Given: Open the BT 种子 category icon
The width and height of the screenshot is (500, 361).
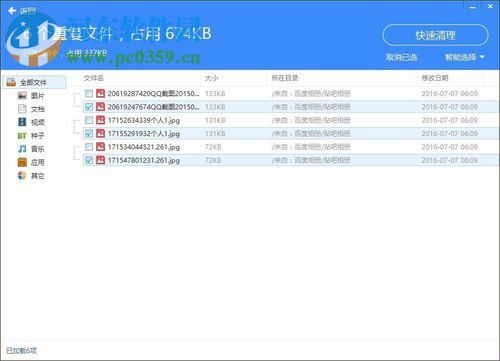Looking at the screenshot, I should coord(22,136).
